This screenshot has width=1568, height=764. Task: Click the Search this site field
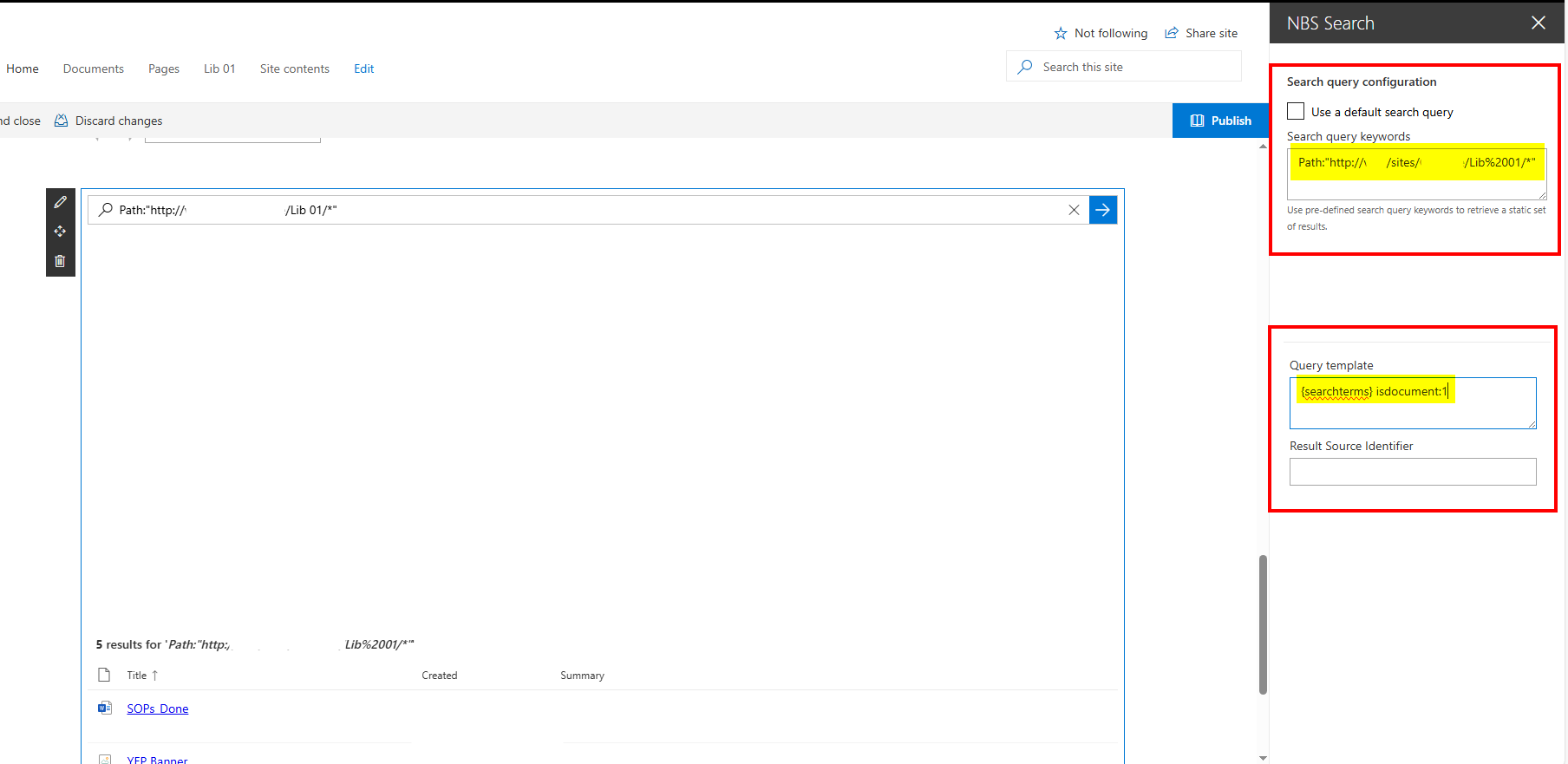point(1124,67)
